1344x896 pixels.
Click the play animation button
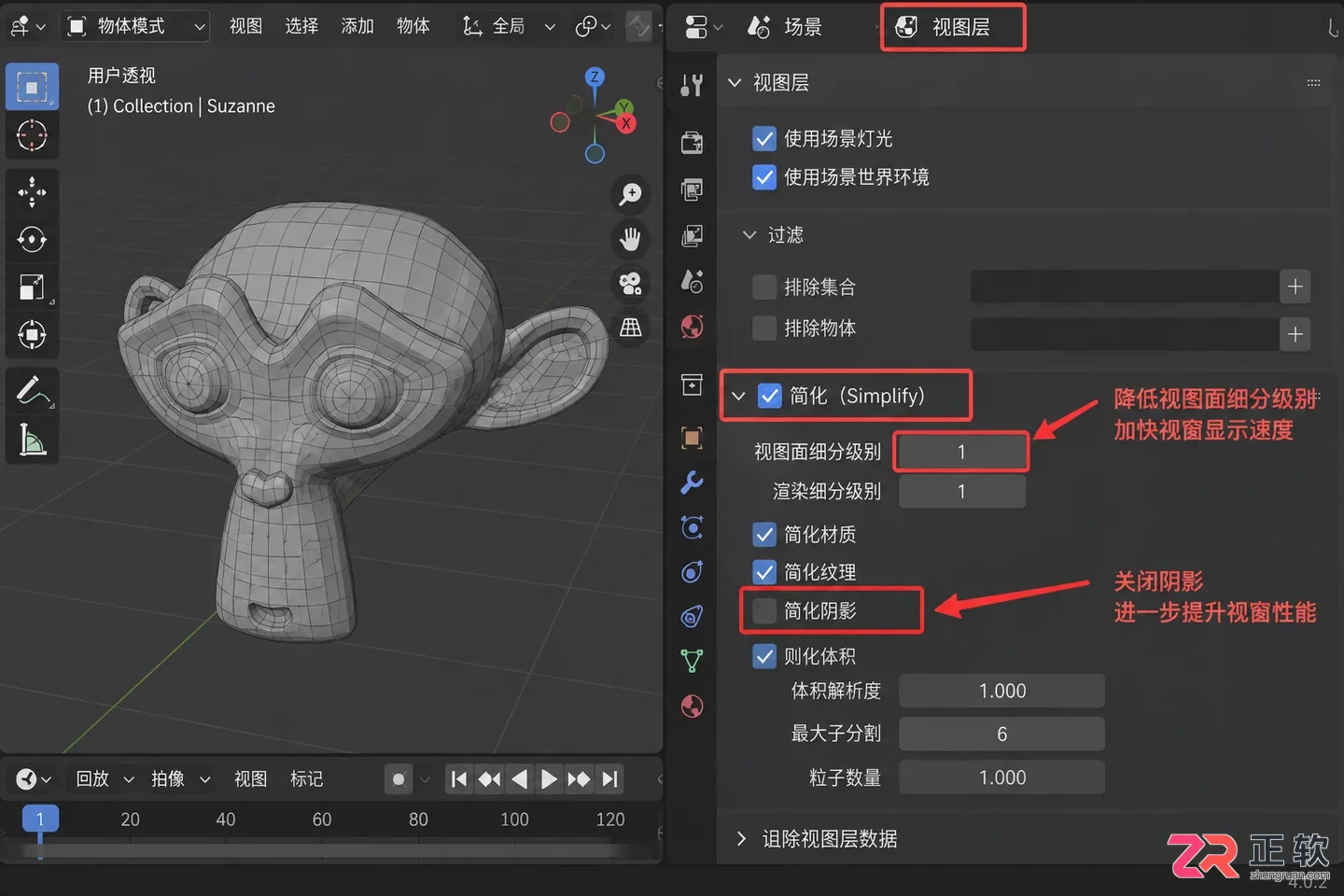549,779
